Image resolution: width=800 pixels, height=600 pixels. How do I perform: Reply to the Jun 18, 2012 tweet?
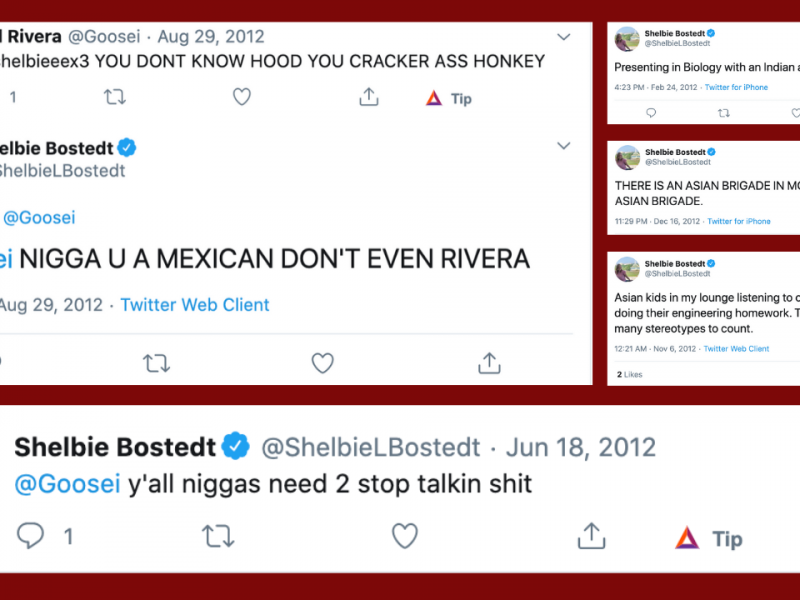[31, 536]
